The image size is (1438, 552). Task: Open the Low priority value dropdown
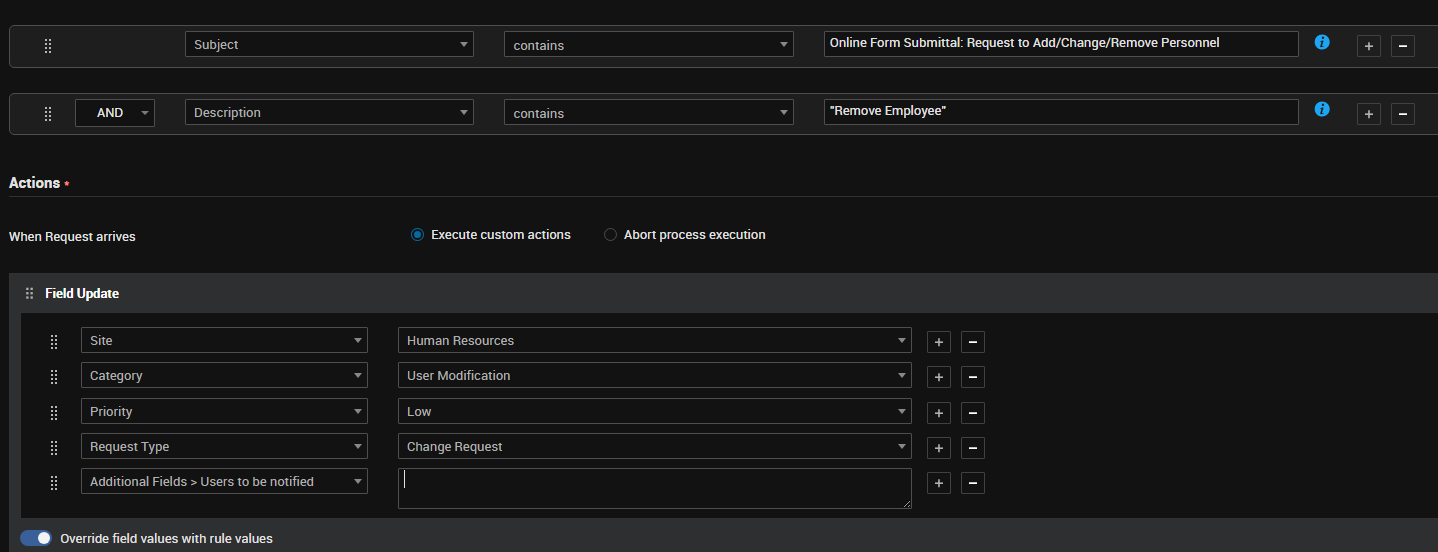coord(654,412)
